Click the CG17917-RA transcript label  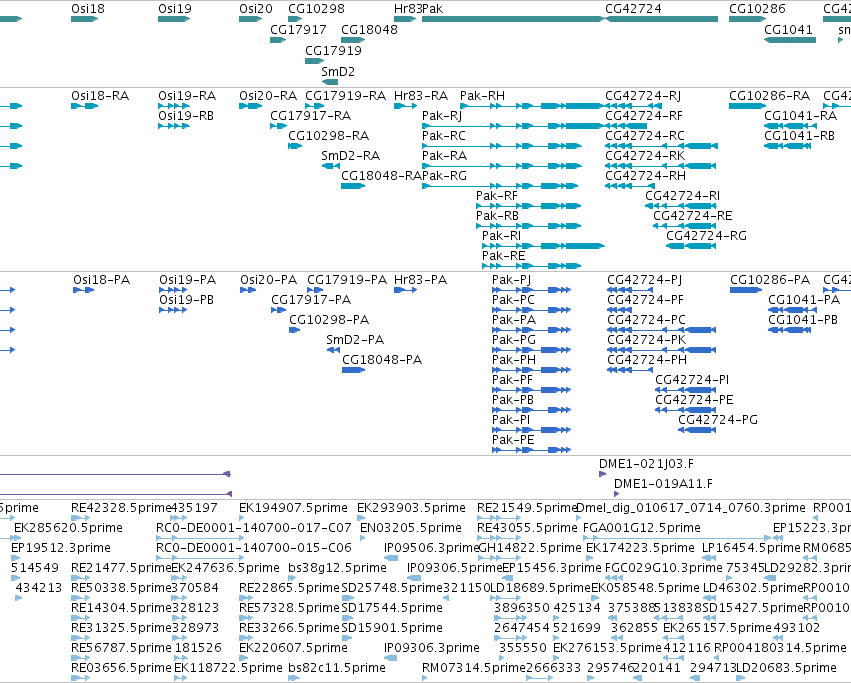coord(310,116)
